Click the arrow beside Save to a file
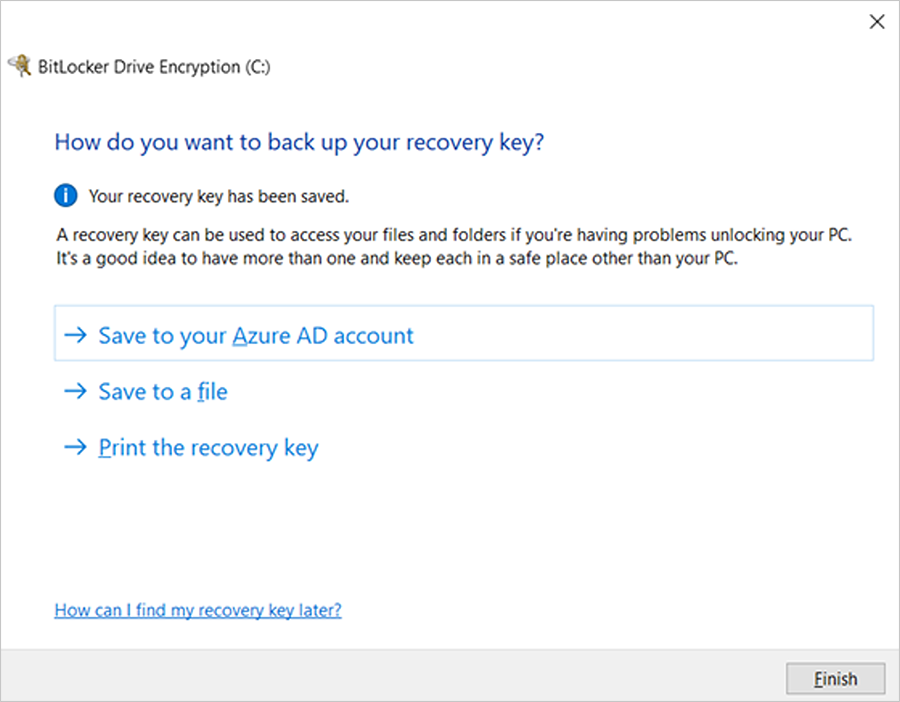Screen dimensions: 900x702 (77, 391)
